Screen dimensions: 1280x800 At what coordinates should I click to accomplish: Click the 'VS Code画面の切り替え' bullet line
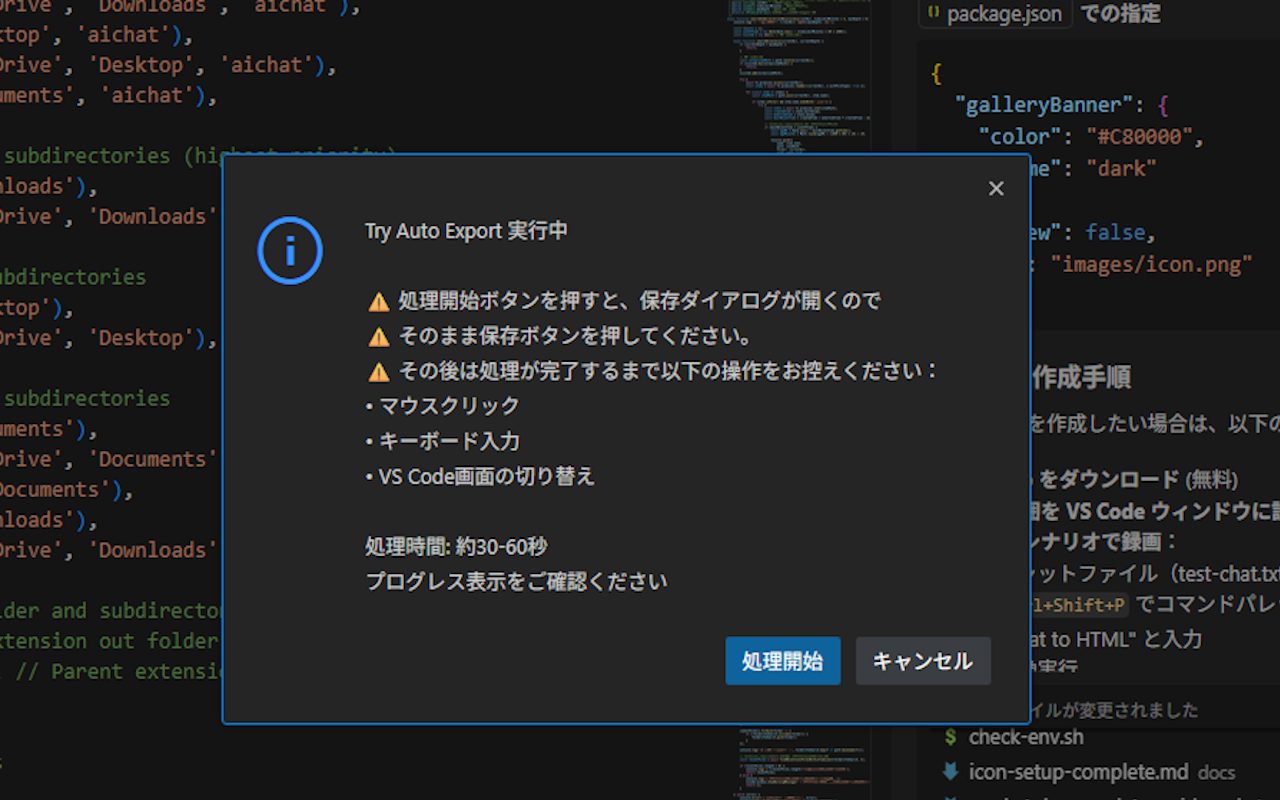480,476
